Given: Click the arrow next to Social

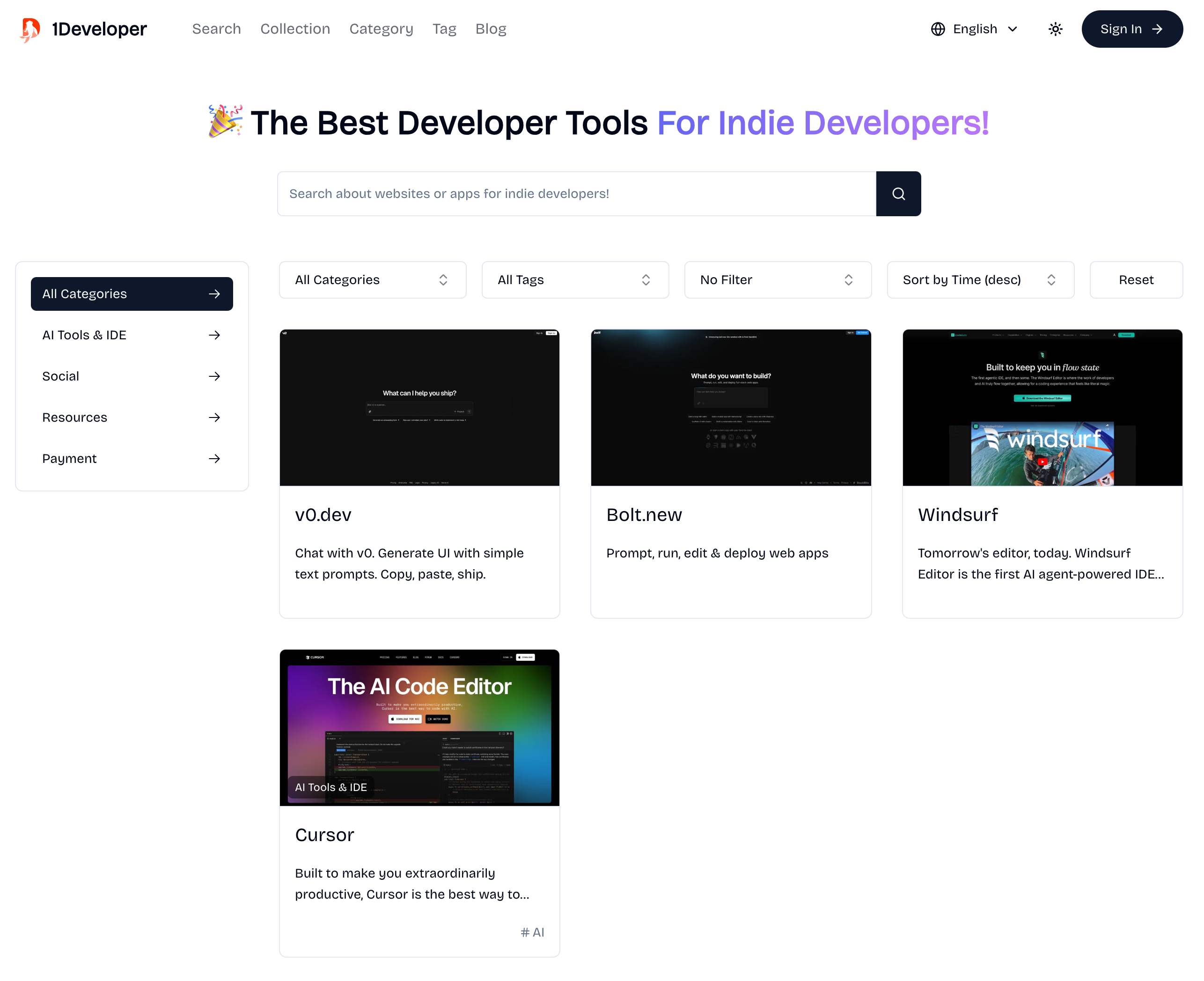Looking at the screenshot, I should point(213,376).
